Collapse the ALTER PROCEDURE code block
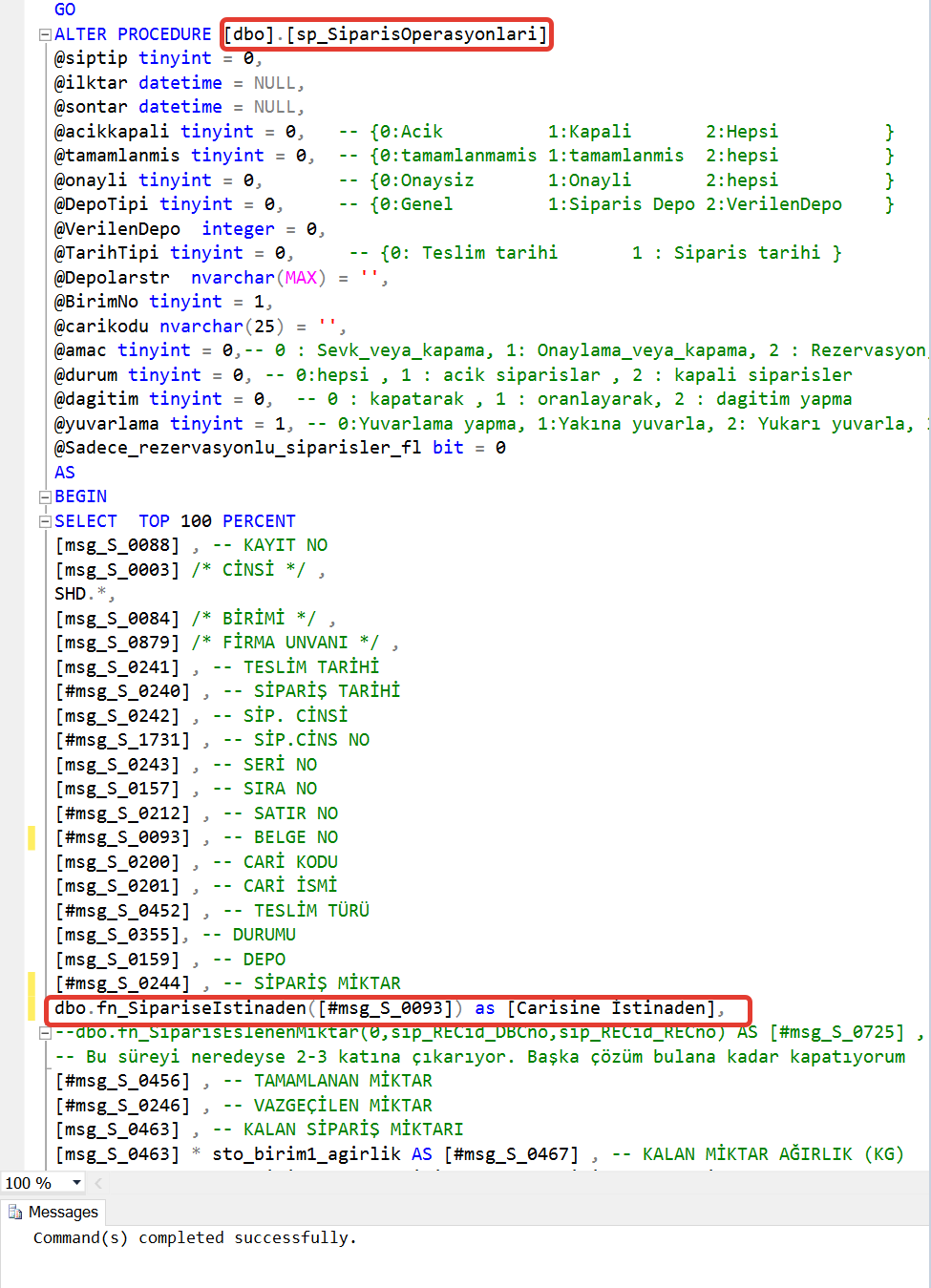931x1288 pixels. pos(44,34)
